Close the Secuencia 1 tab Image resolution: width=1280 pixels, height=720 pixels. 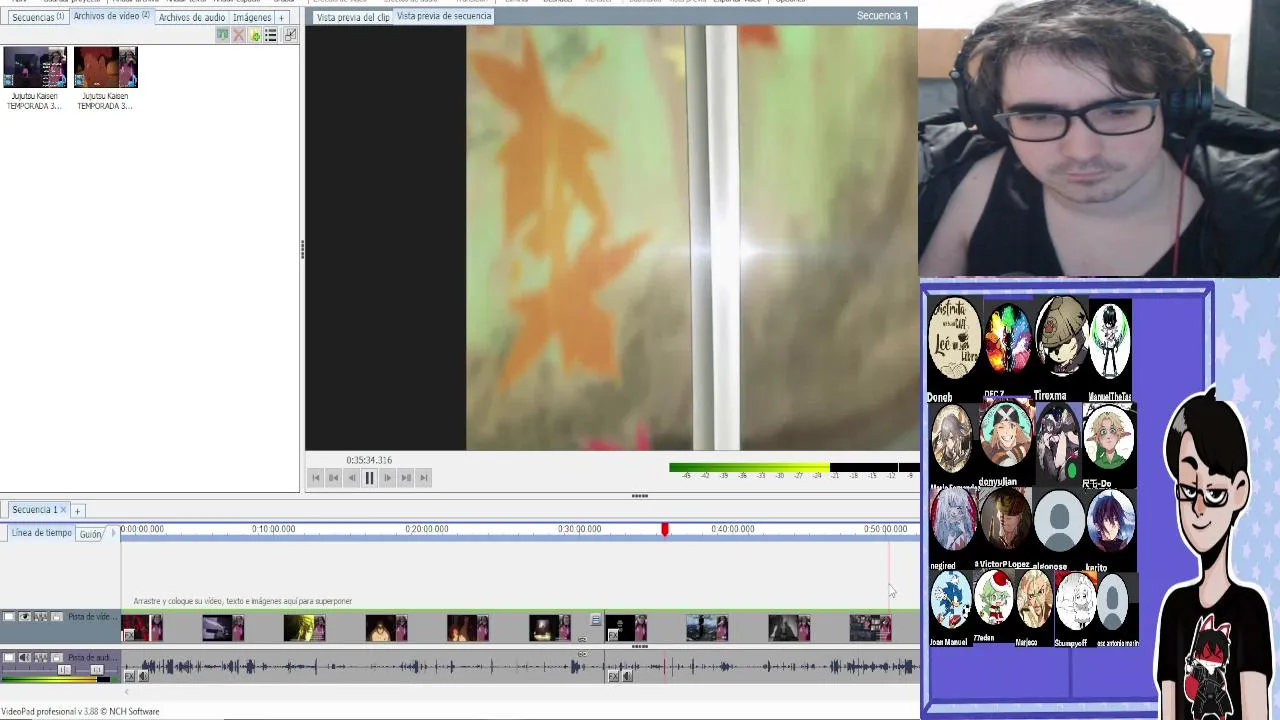(63, 510)
